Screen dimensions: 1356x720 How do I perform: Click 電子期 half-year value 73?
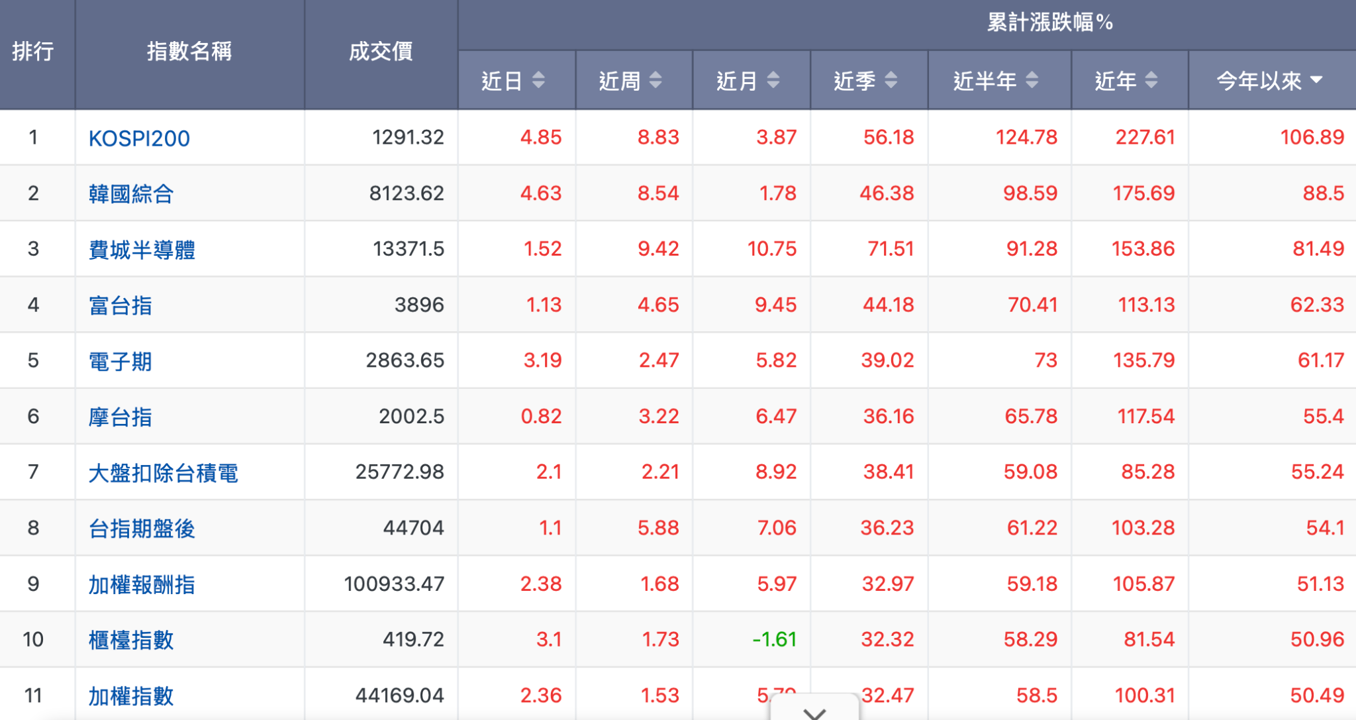(x=1046, y=361)
